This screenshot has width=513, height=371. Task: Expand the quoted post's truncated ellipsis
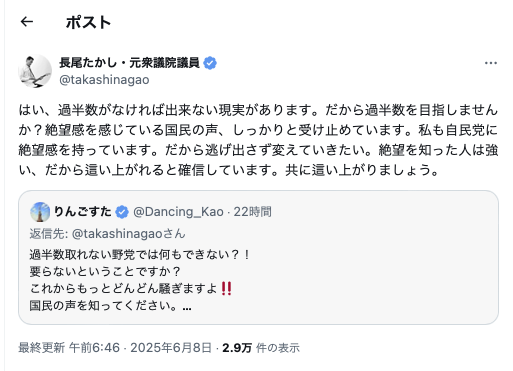(x=187, y=306)
